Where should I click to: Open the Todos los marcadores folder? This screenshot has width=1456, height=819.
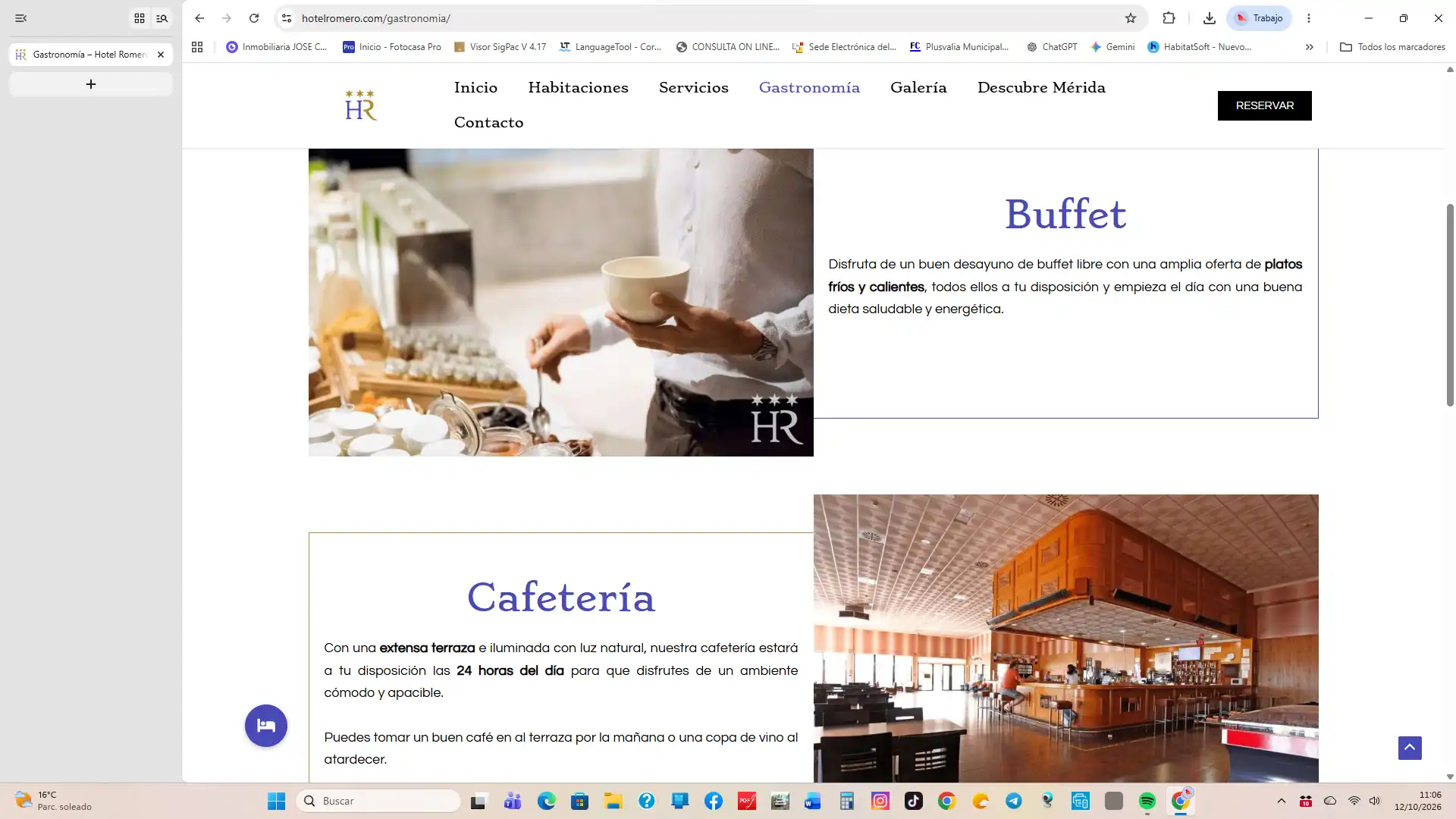[x=1392, y=47]
